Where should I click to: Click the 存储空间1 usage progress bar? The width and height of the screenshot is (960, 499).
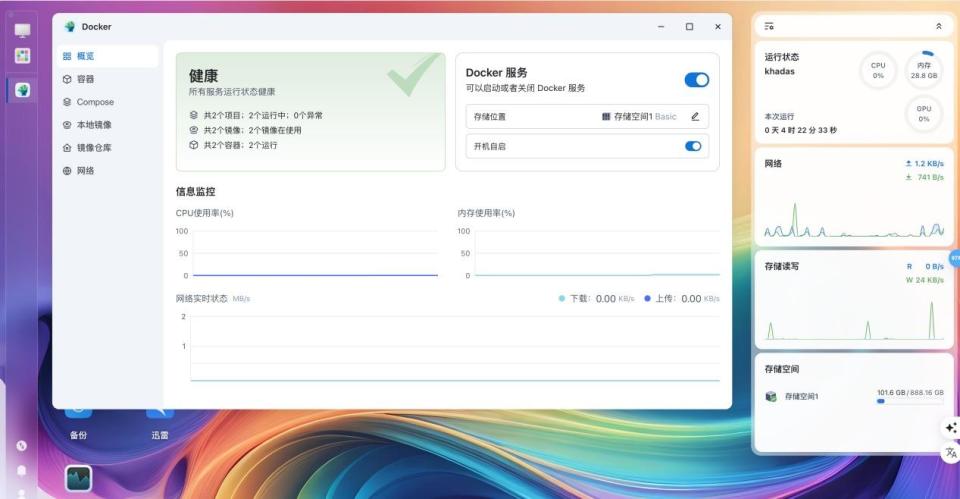click(x=910, y=401)
